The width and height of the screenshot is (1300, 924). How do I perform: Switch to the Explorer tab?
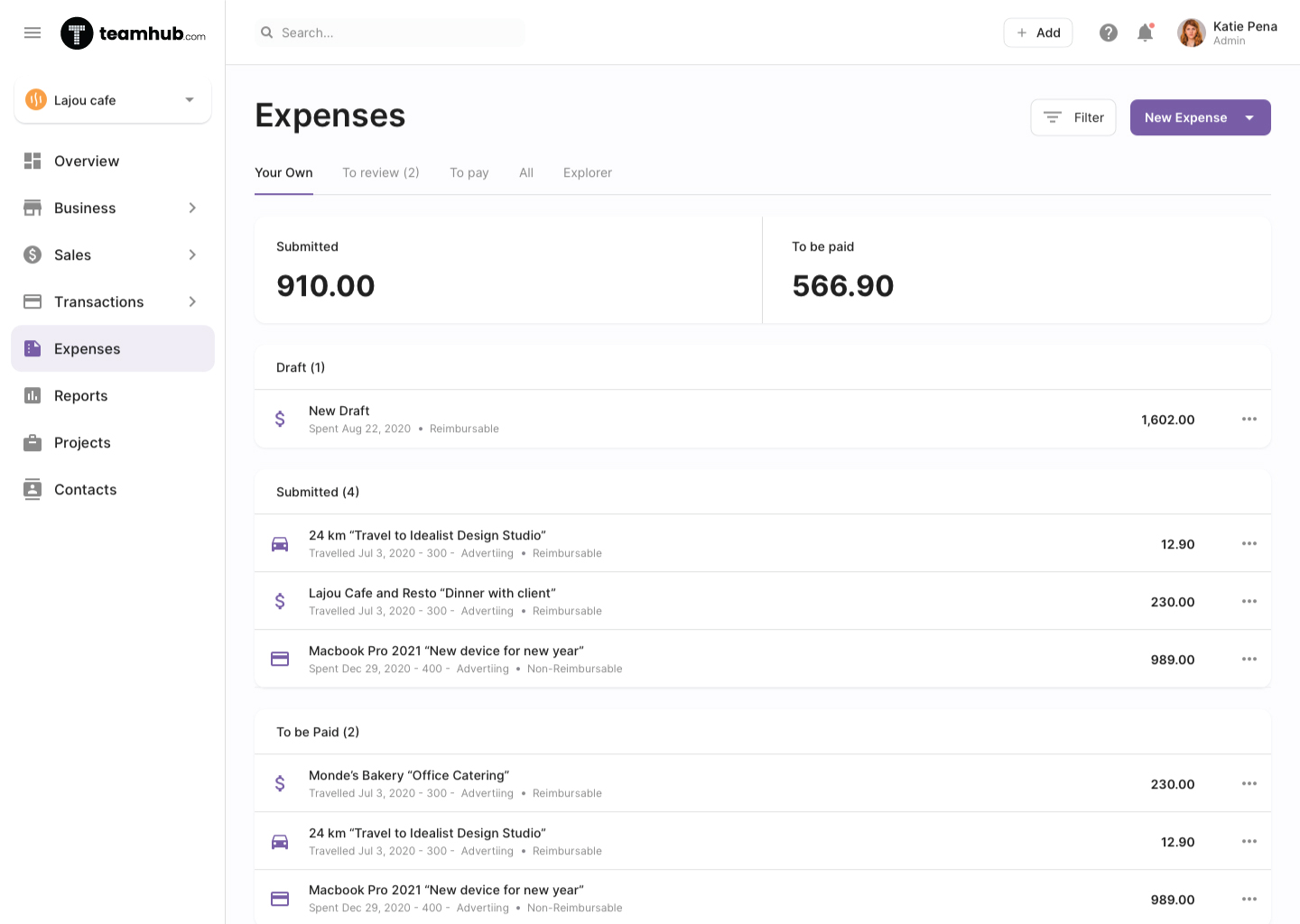(588, 172)
